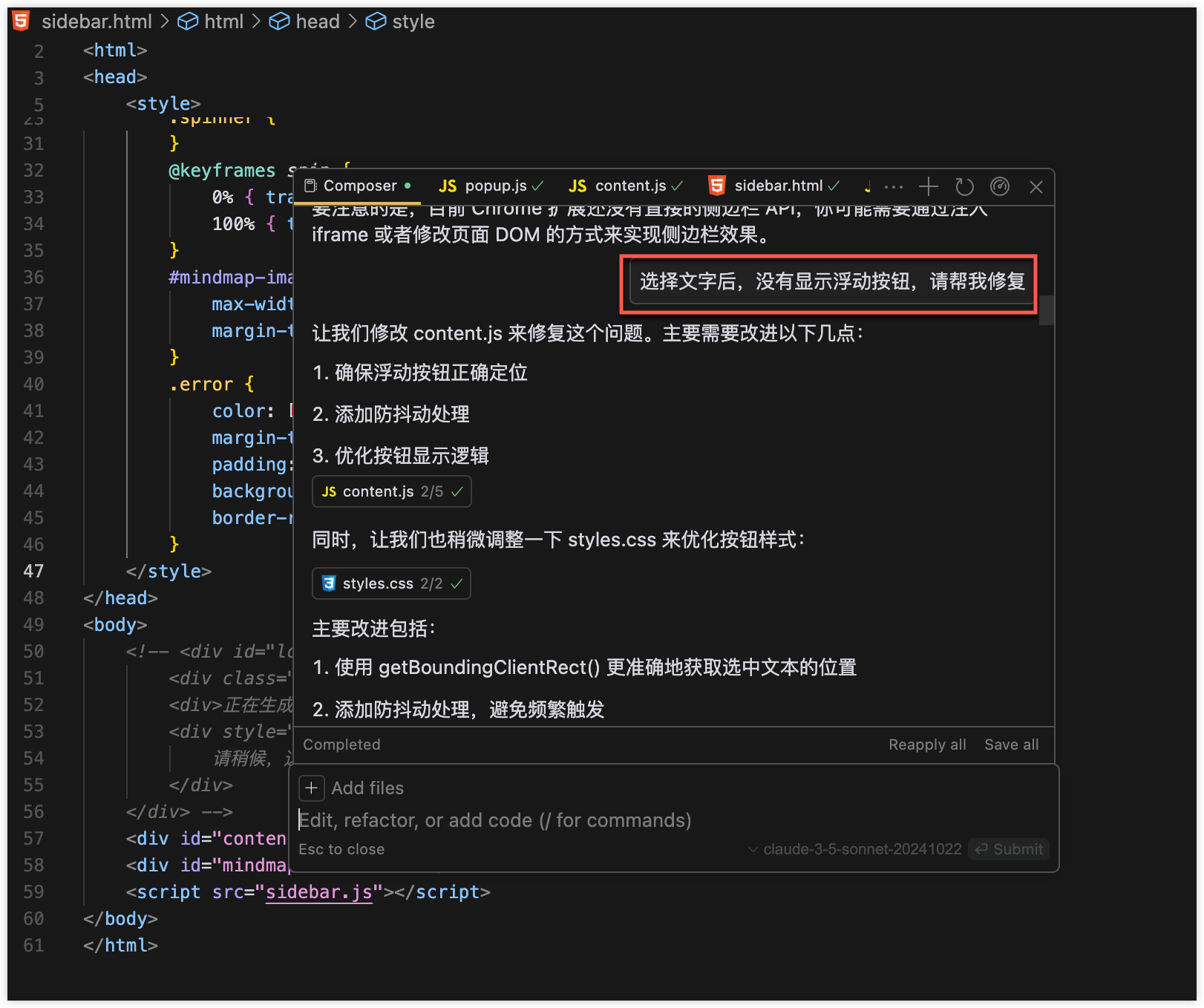Screen dimensions: 1204x1008
Task: Click Save all
Action: coord(1011,744)
